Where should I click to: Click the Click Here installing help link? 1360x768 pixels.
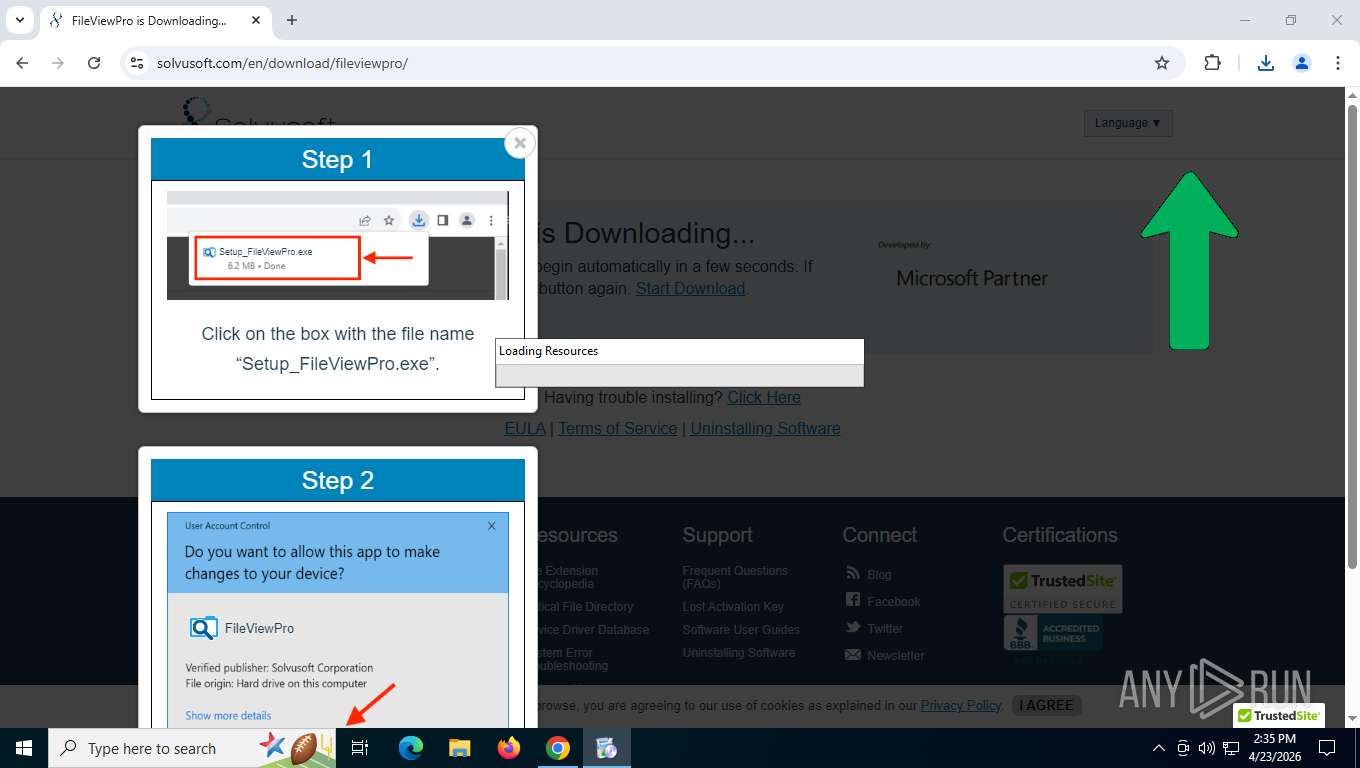click(x=764, y=397)
